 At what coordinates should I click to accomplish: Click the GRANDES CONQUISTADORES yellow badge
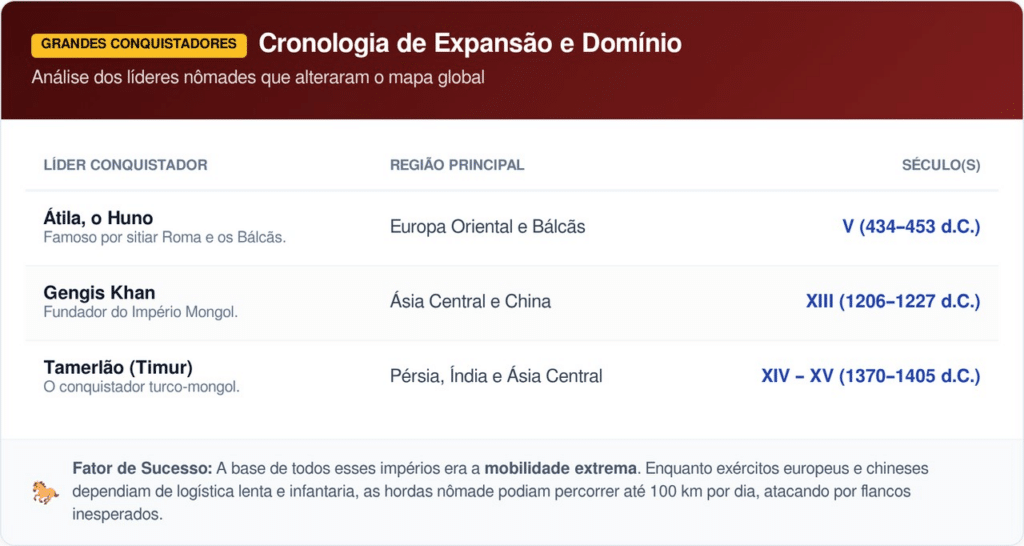(x=139, y=44)
